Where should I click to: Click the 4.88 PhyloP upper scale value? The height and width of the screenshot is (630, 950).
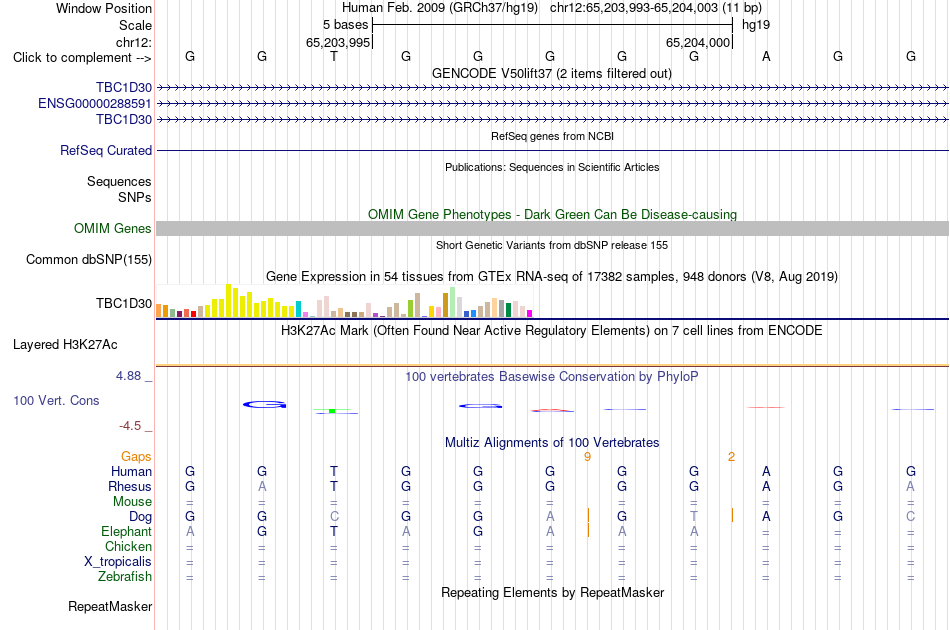pyautogui.click(x=128, y=376)
